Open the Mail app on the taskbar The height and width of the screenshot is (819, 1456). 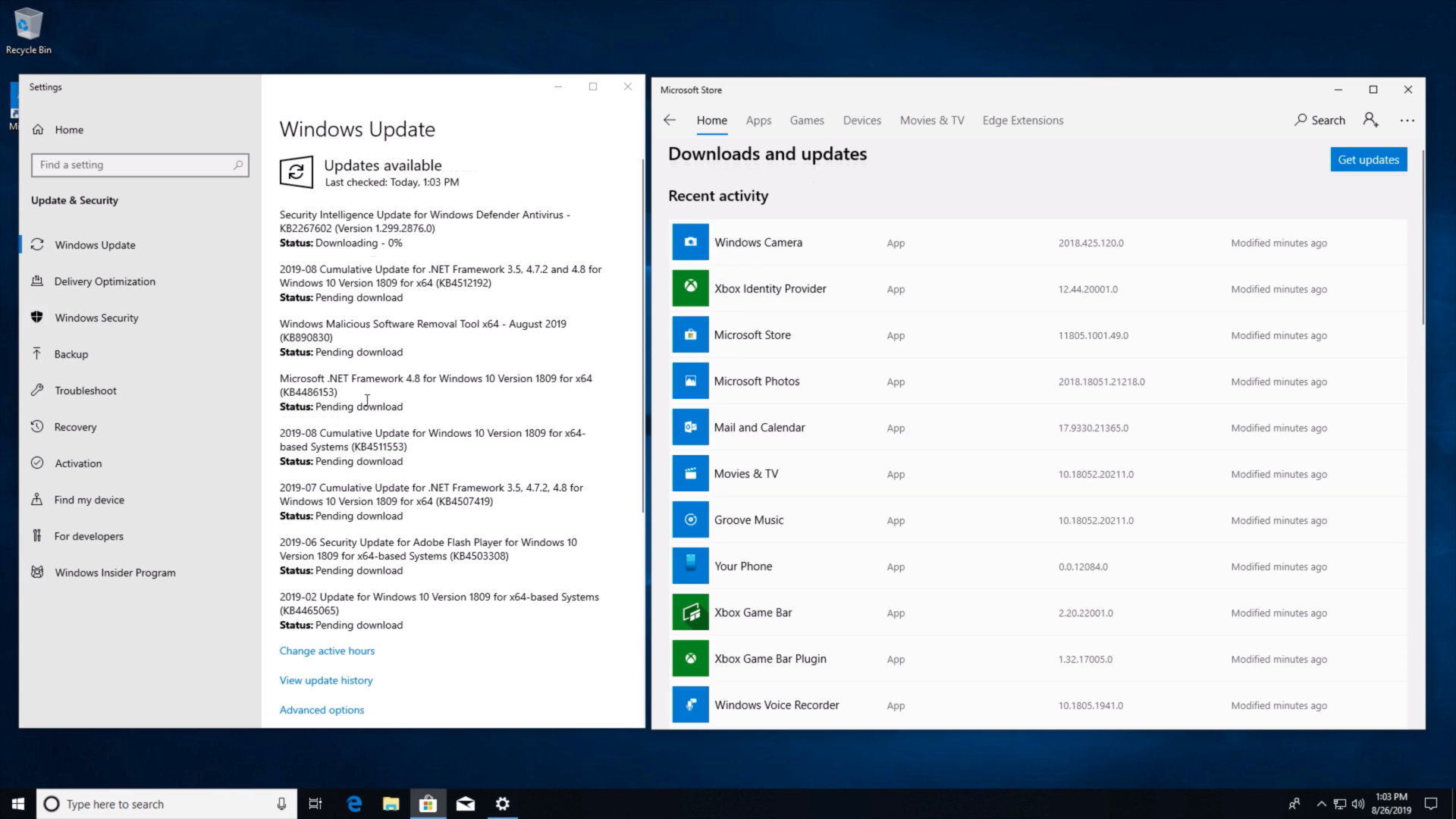point(466,804)
